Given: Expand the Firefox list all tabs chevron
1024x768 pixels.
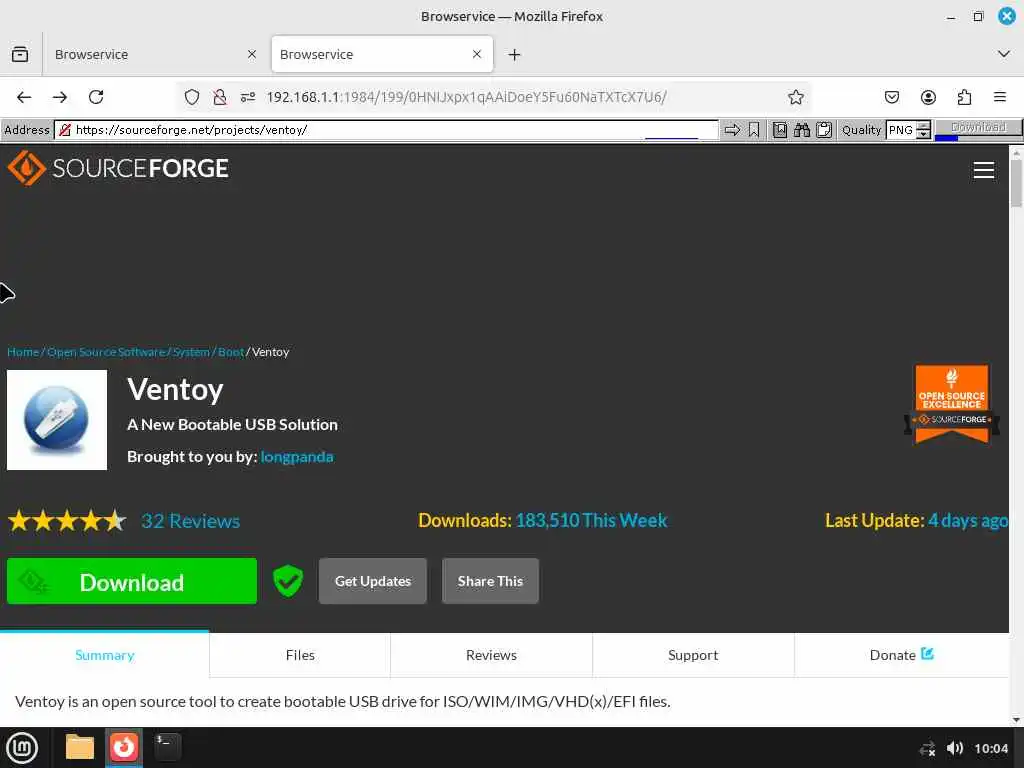Looking at the screenshot, I should point(1004,54).
